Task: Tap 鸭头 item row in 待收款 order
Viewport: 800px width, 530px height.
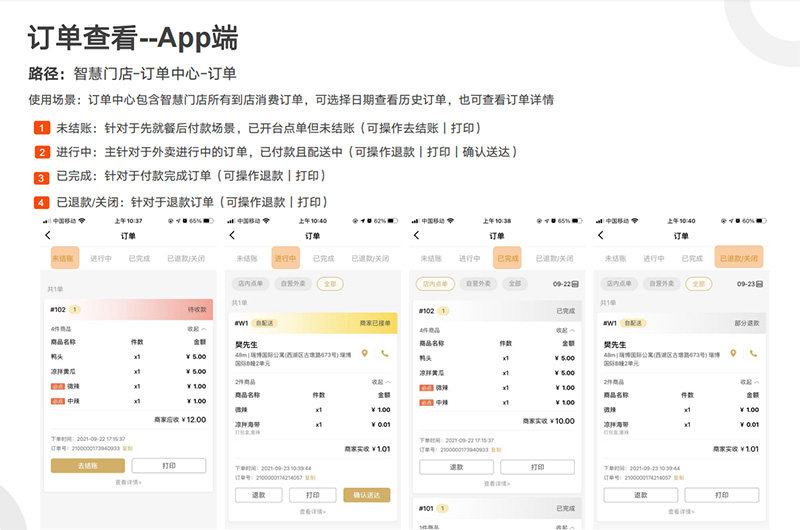Action: (x=128, y=357)
